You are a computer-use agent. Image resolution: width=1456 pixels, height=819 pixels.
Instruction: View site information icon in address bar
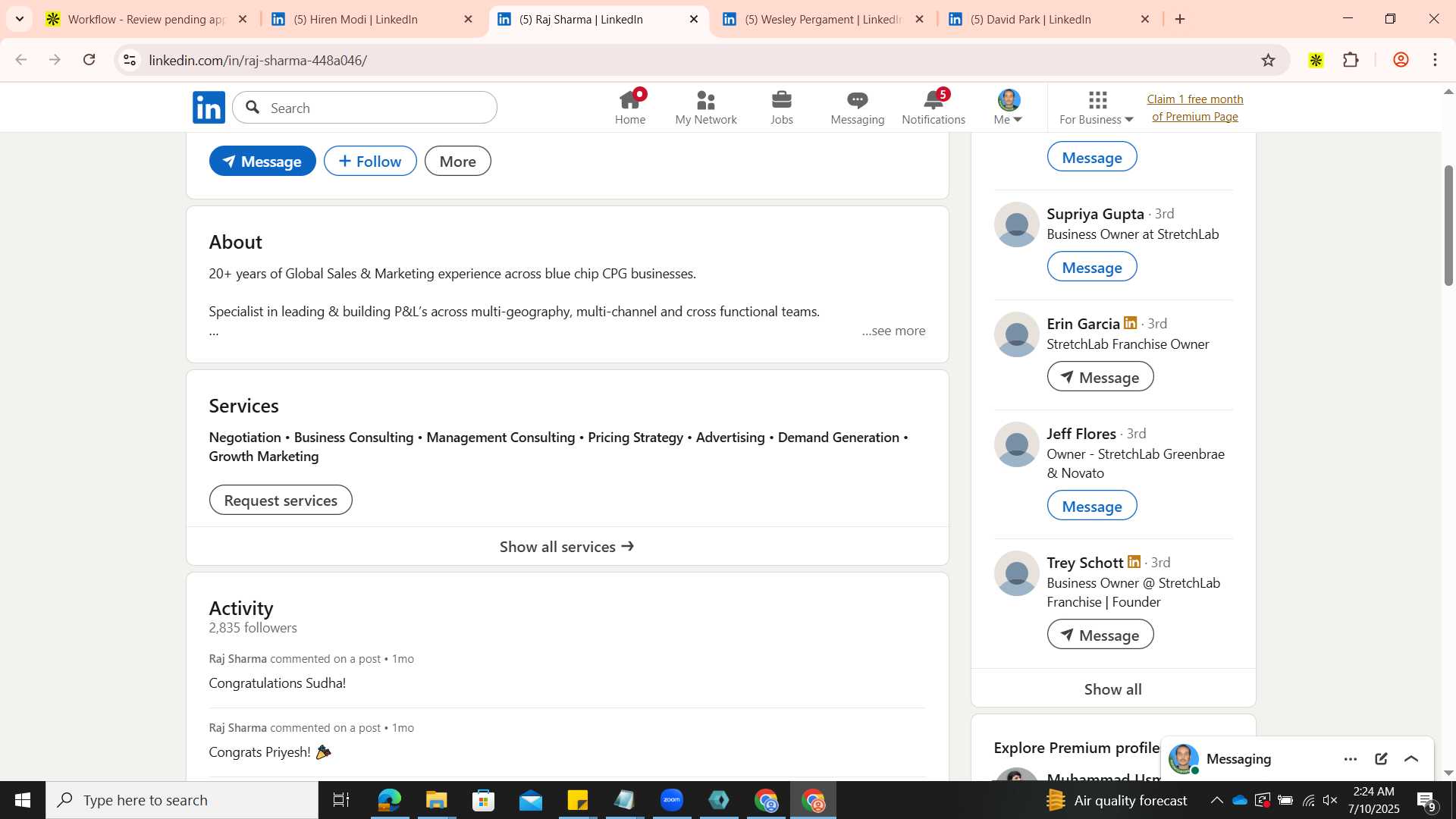[130, 60]
